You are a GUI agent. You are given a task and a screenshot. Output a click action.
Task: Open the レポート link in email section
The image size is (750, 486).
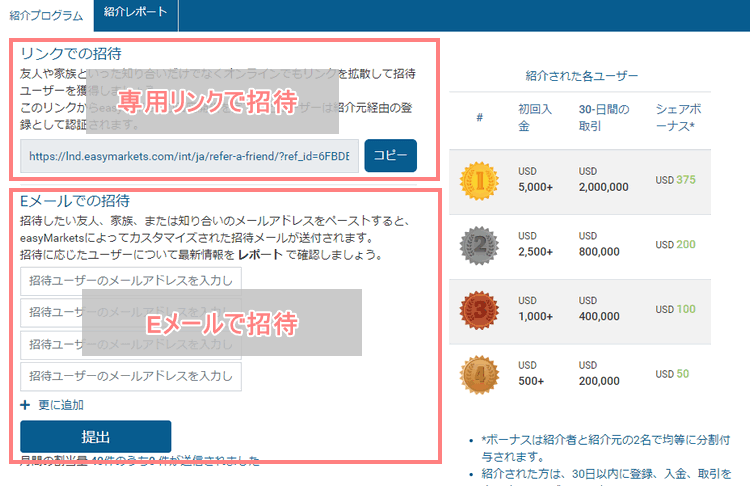tap(260, 255)
